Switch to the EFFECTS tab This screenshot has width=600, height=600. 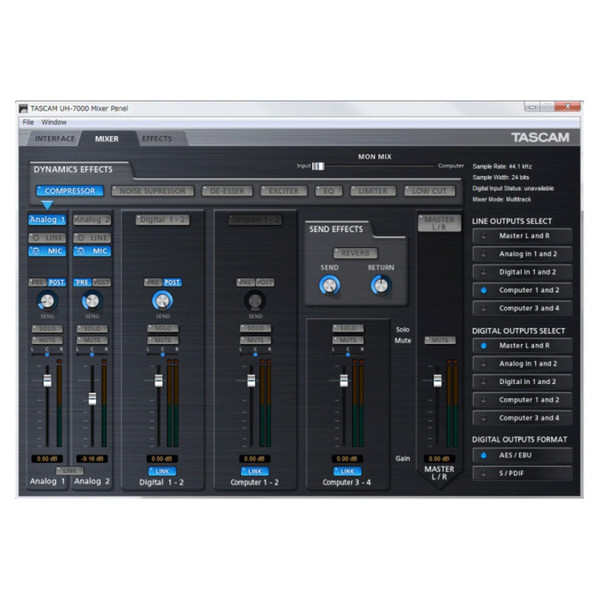157,139
